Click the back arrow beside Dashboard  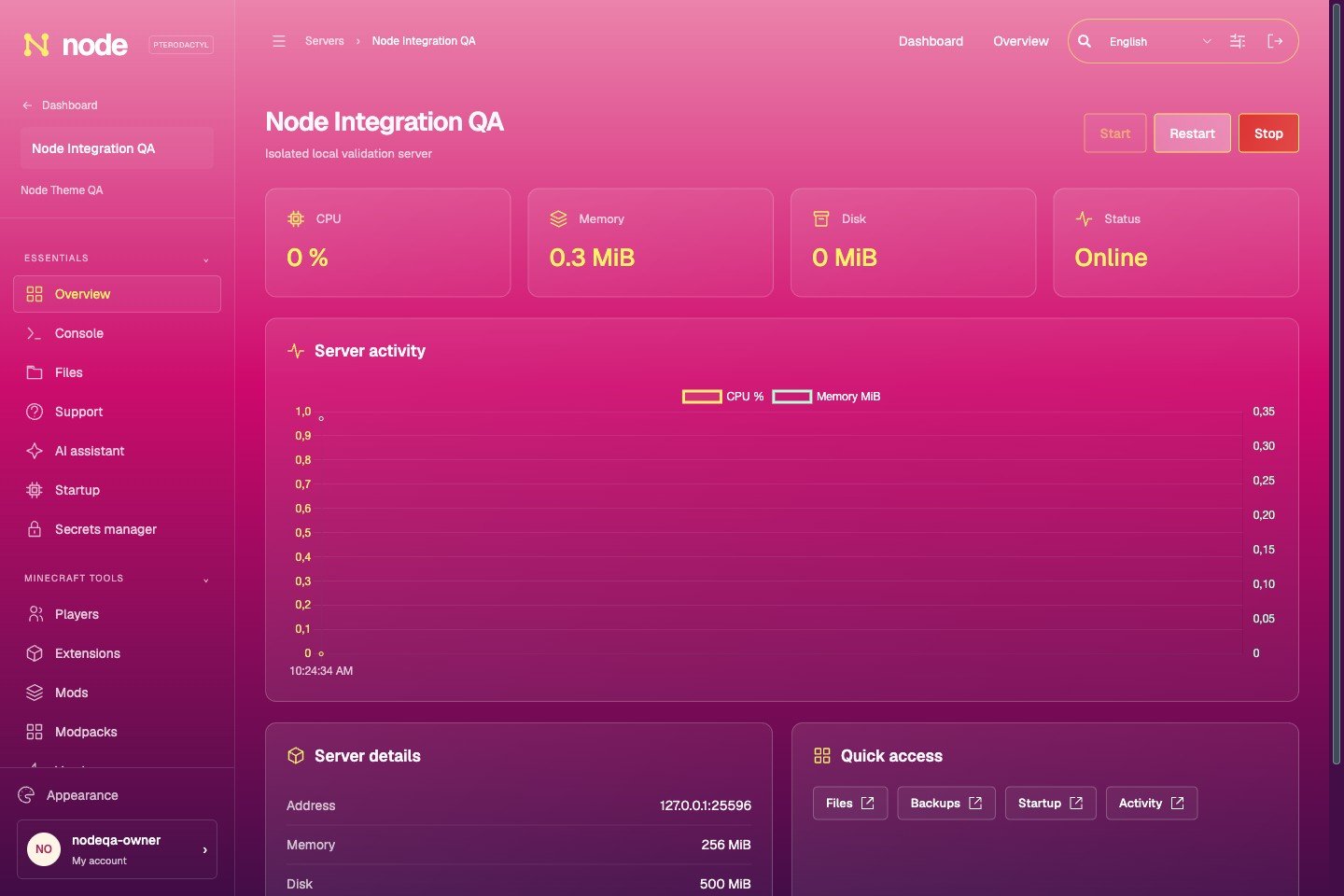27,105
